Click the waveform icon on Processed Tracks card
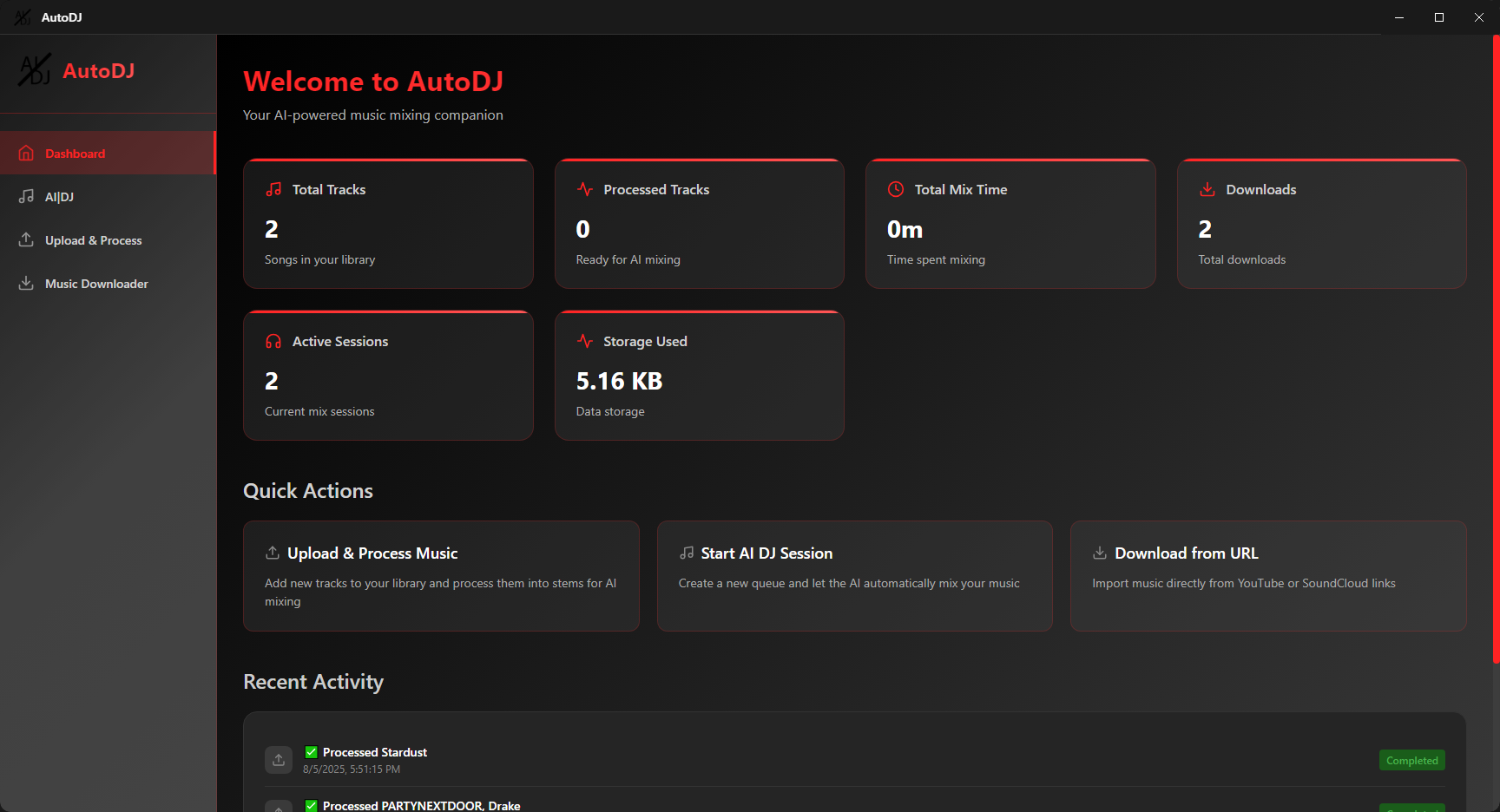Viewport: 1500px width, 812px height. (584, 188)
